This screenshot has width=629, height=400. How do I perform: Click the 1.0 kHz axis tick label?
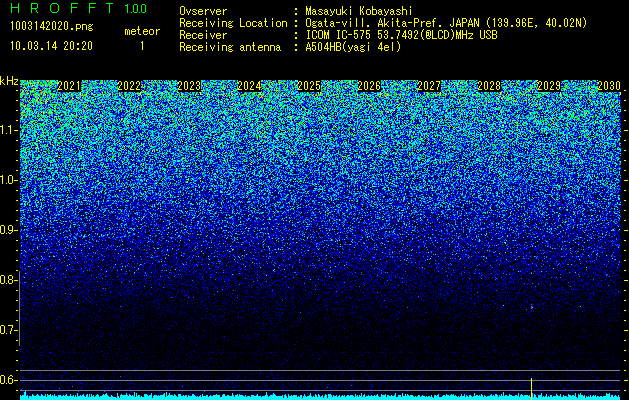pyautogui.click(x=7, y=180)
